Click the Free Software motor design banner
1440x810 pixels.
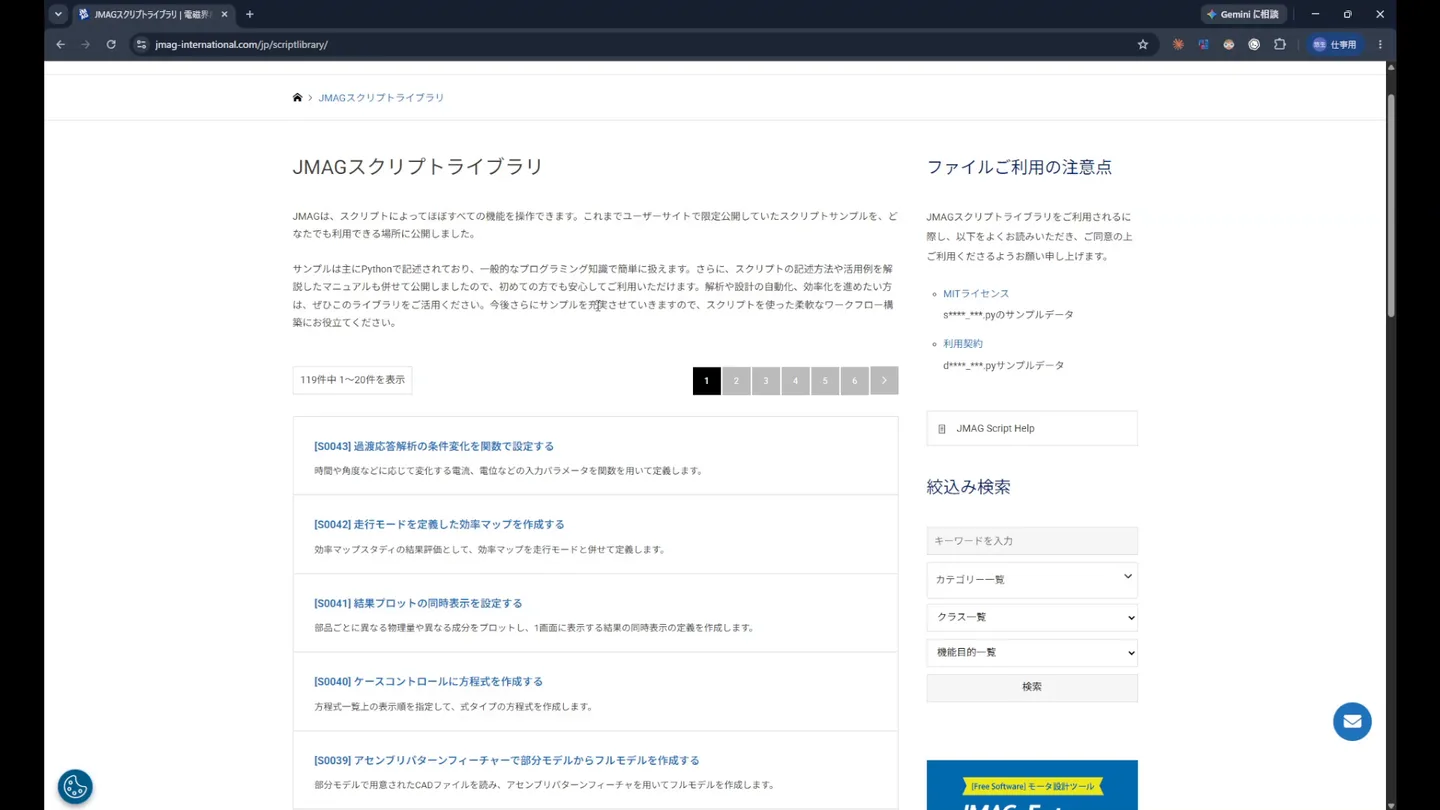(x=1032, y=785)
